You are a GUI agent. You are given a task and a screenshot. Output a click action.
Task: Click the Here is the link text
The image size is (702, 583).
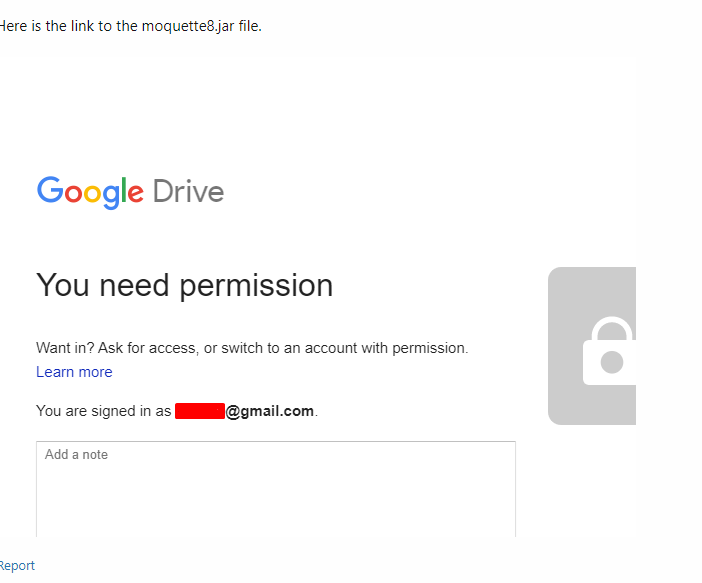coord(50,26)
